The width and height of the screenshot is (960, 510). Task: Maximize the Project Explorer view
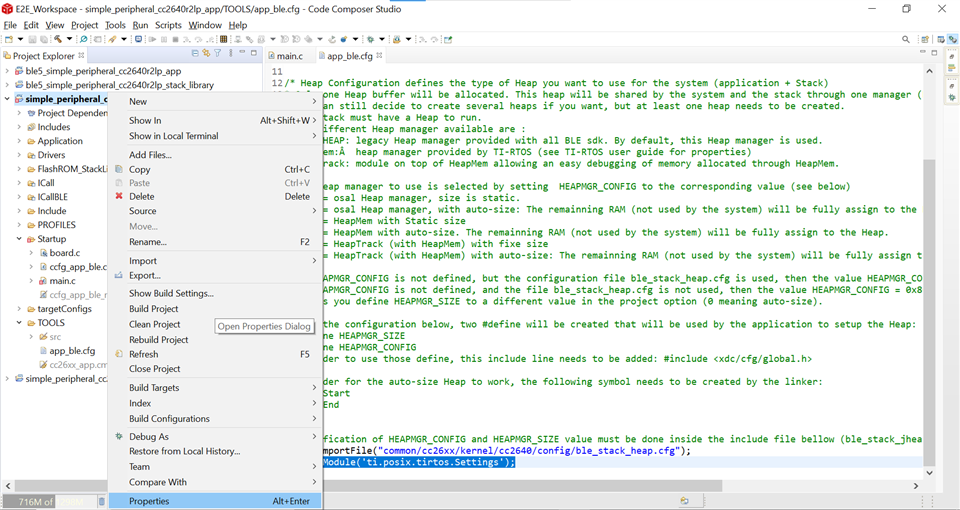253,53
